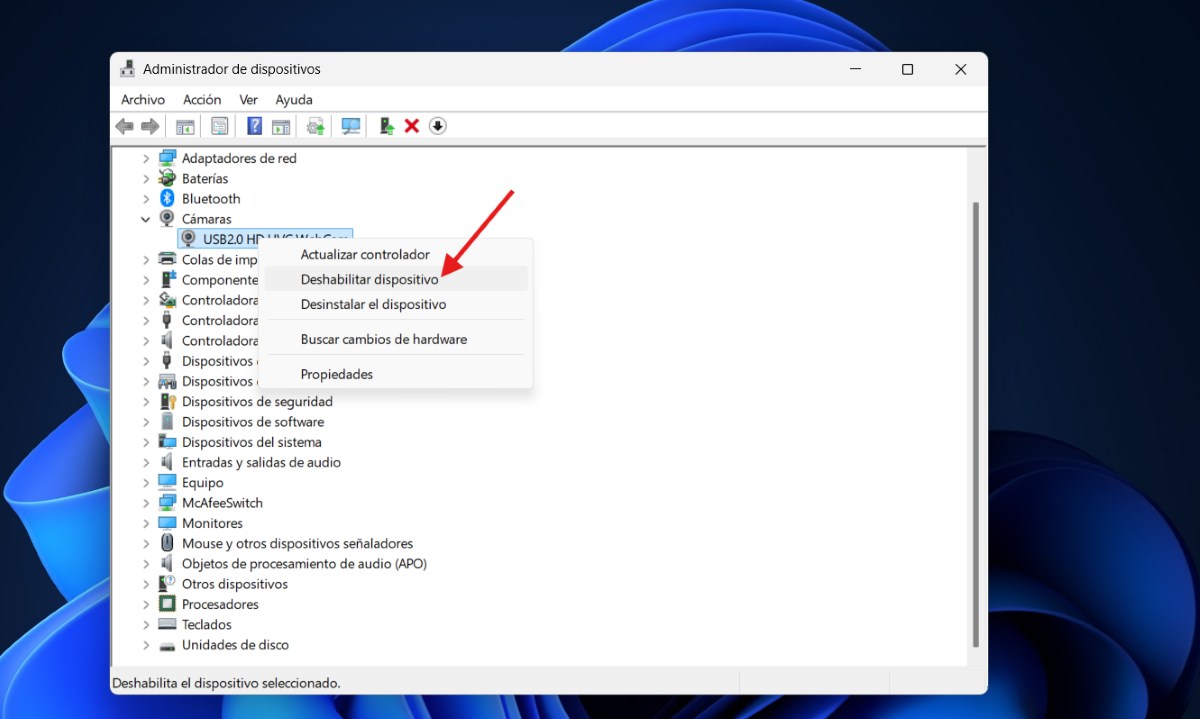
Task: Open the Acción menu
Action: pyautogui.click(x=202, y=99)
